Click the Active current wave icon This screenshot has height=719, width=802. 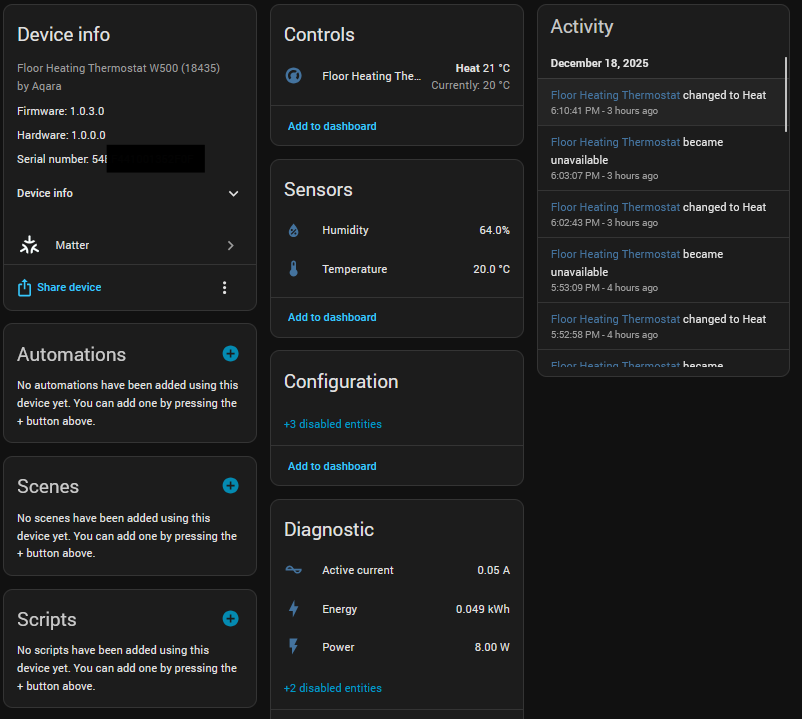click(293, 570)
